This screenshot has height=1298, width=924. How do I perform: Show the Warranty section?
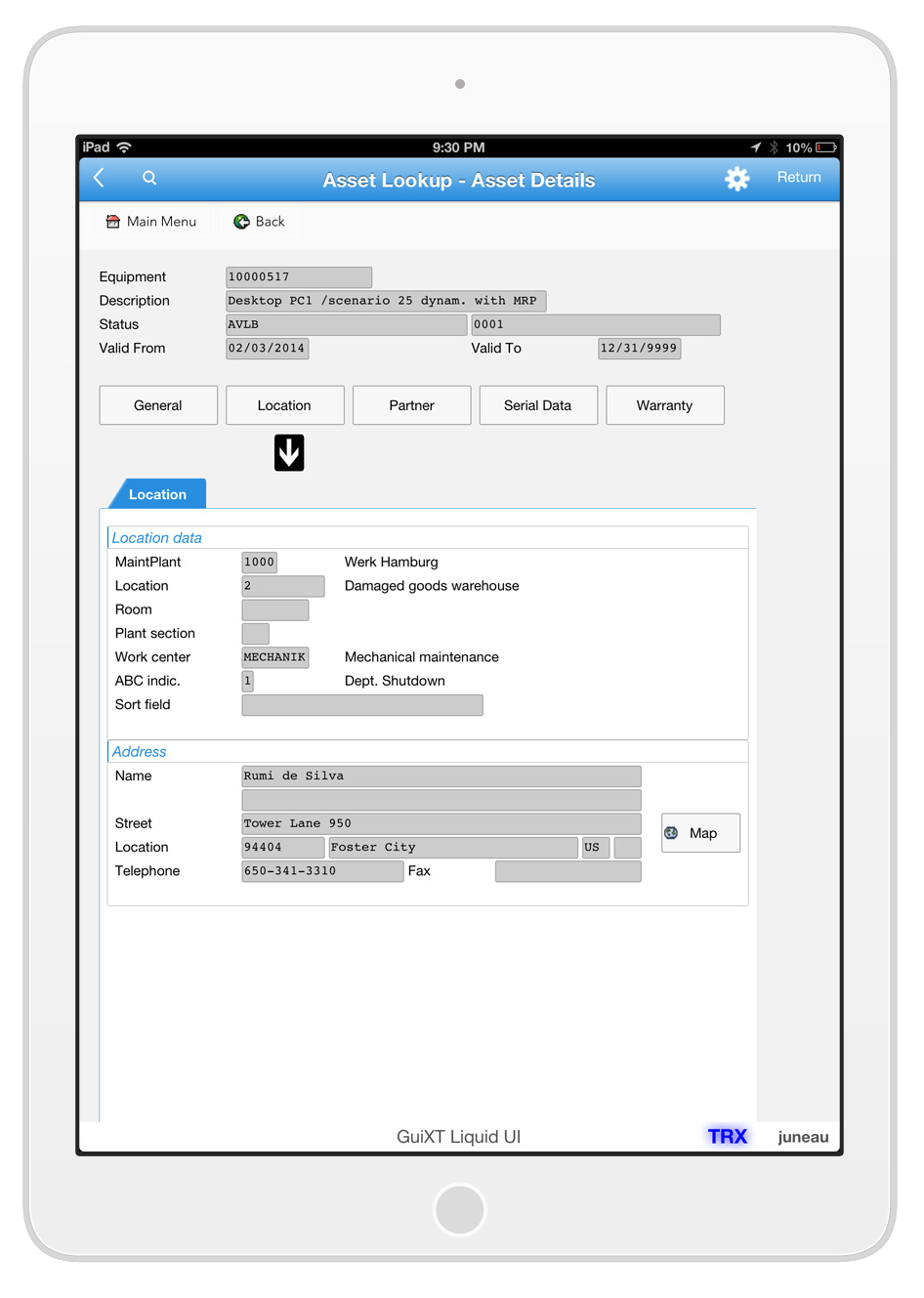coord(664,405)
